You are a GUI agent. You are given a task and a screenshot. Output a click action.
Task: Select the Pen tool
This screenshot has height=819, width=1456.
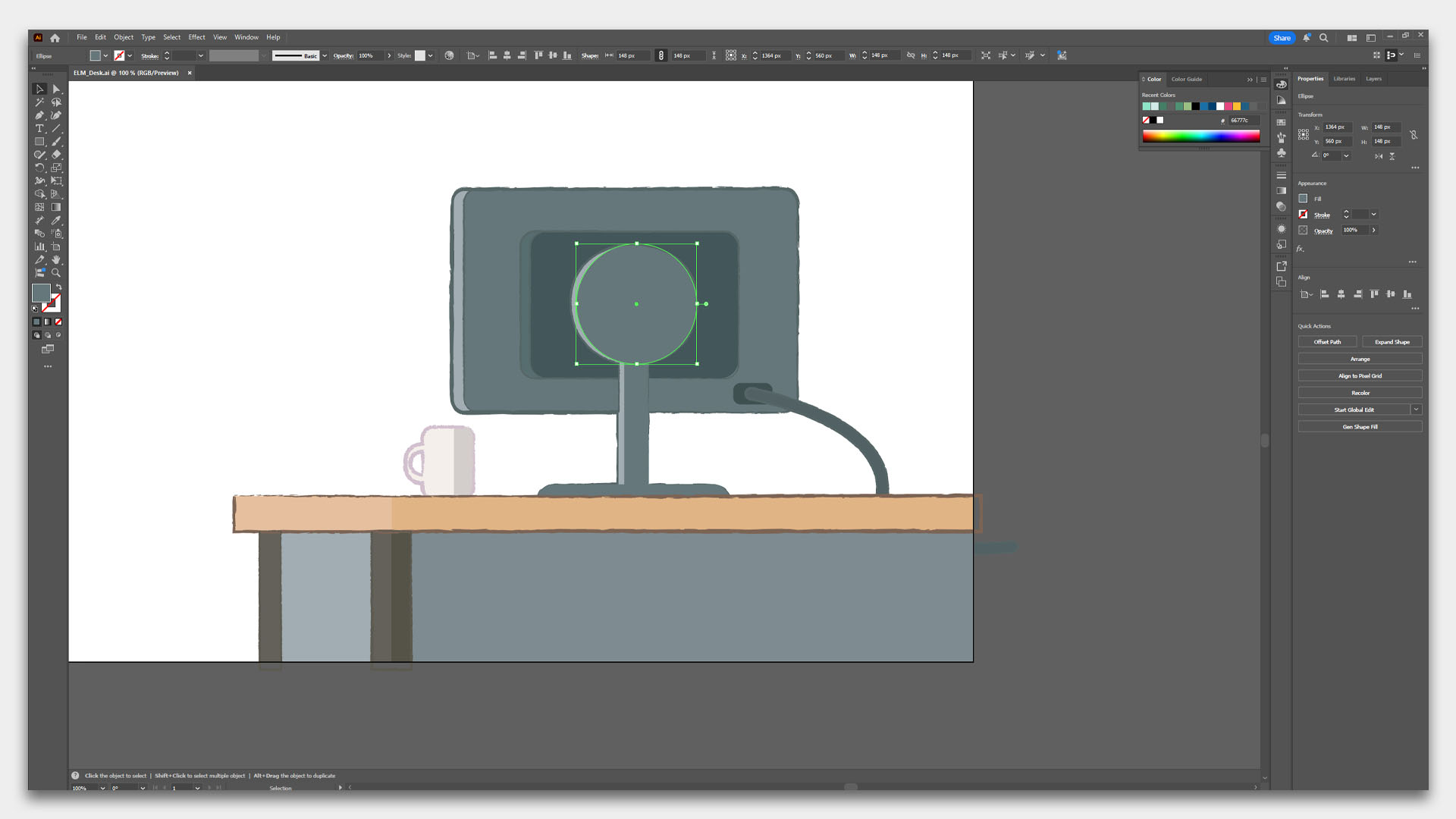[x=39, y=115]
